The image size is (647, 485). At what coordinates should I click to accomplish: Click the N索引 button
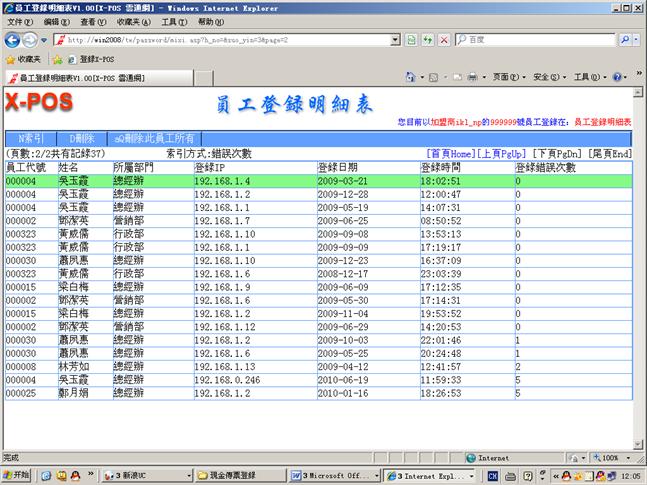point(30,139)
